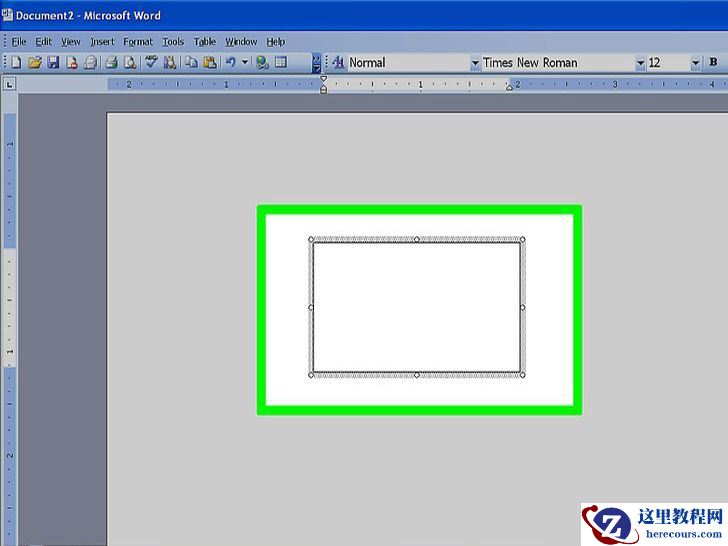Viewport: 728px width, 546px height.
Task: Print the document with printer icon
Action: 111,62
